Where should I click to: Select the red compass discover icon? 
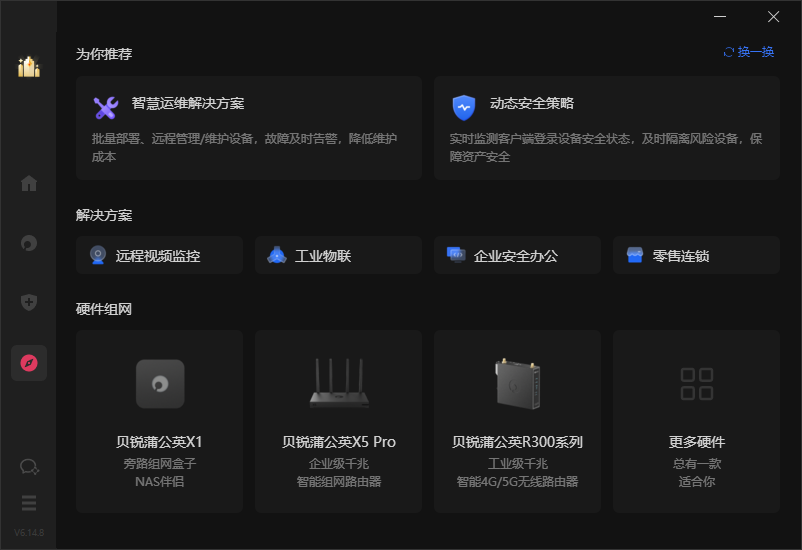tap(29, 363)
